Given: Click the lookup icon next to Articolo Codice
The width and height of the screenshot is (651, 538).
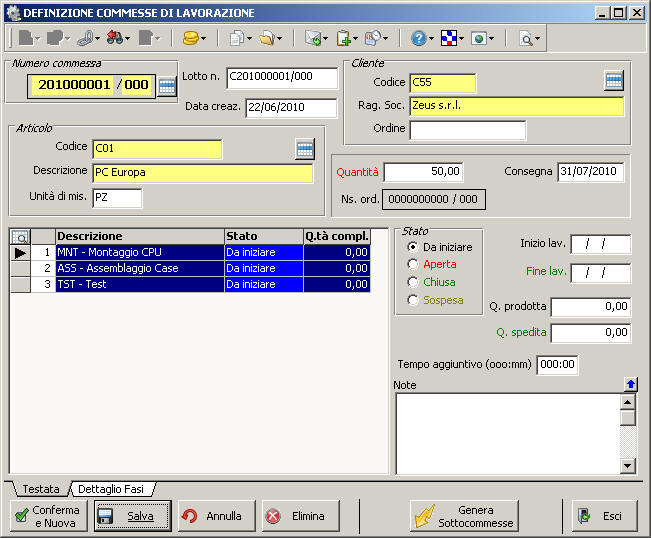Looking at the screenshot, I should pos(304,149).
